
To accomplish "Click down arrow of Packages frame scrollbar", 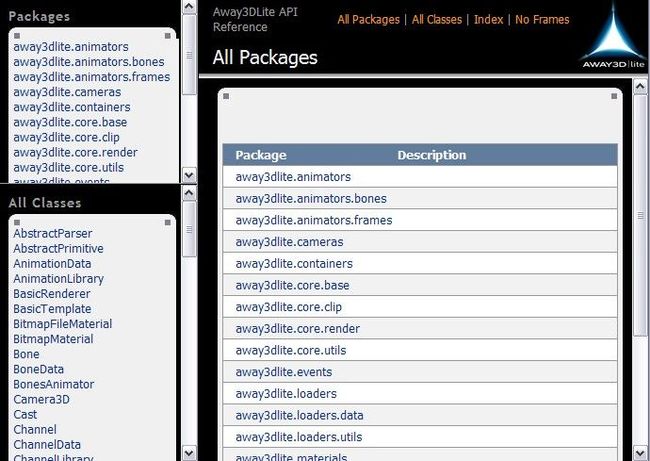I will (x=189, y=175).
